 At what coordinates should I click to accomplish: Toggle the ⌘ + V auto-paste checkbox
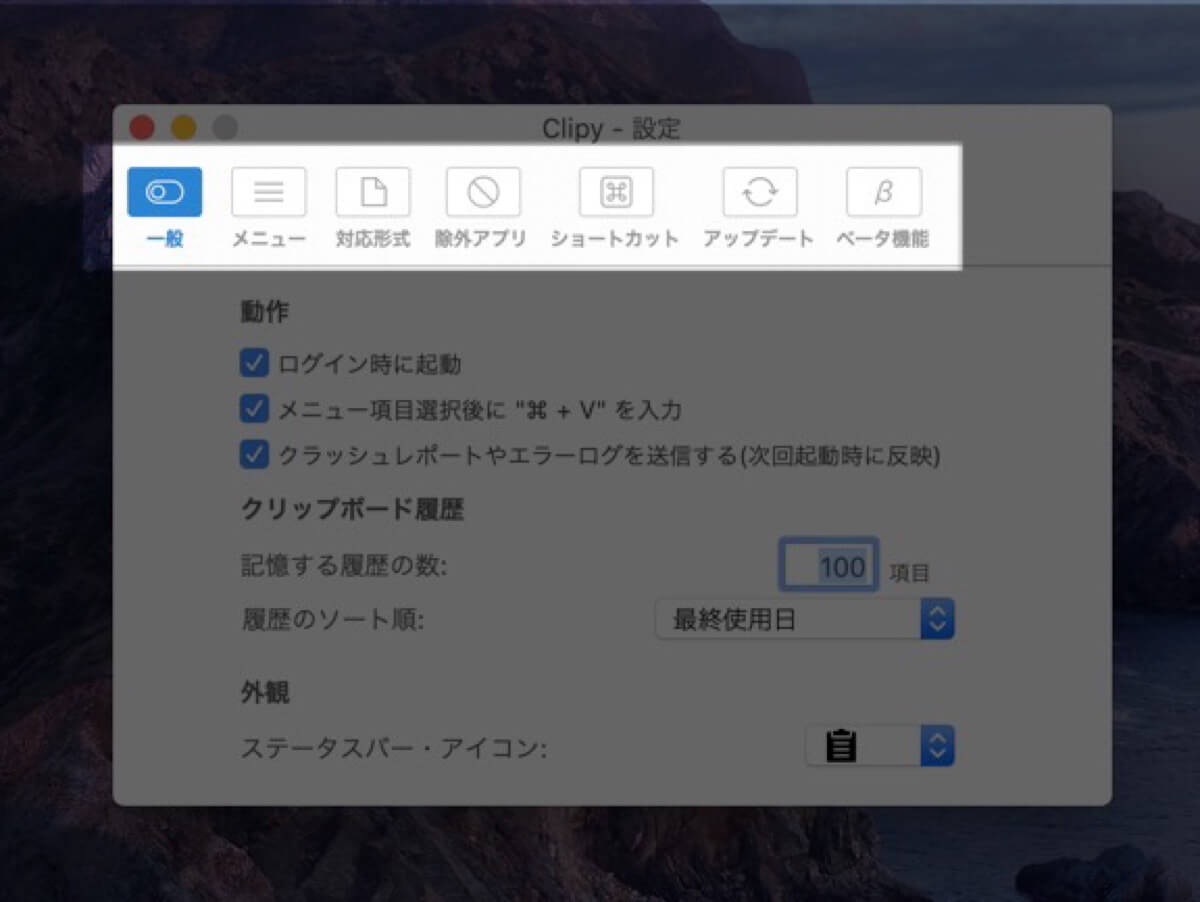(x=254, y=408)
